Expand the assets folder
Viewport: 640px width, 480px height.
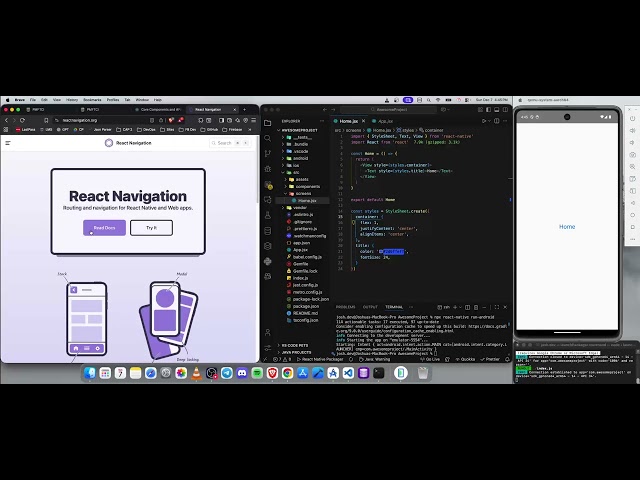click(302, 179)
